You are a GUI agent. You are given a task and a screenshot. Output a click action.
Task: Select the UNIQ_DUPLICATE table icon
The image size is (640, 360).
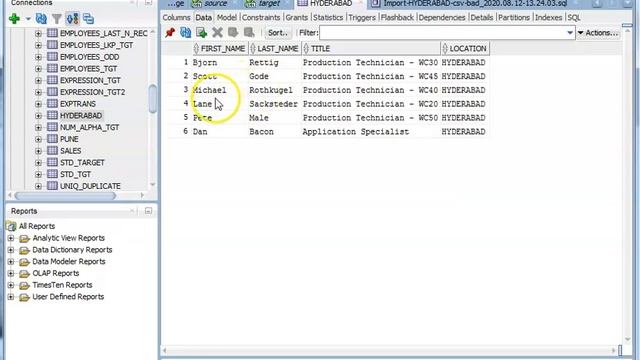coord(52,186)
